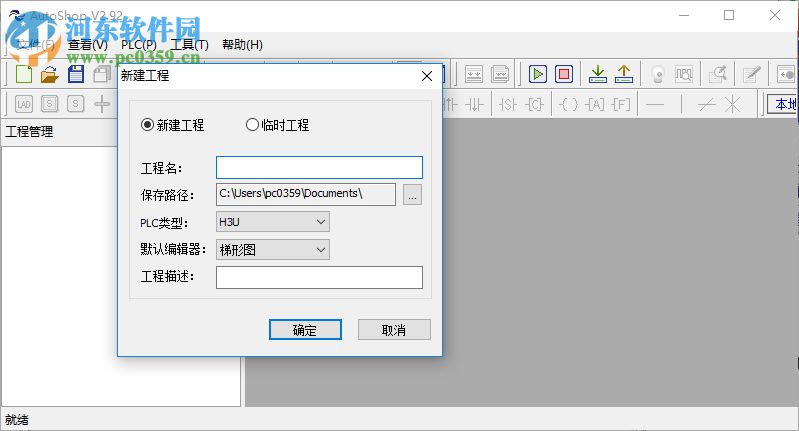Click the green download to PLC icon
Image resolution: width=799 pixels, height=431 pixels.
pyautogui.click(x=598, y=74)
